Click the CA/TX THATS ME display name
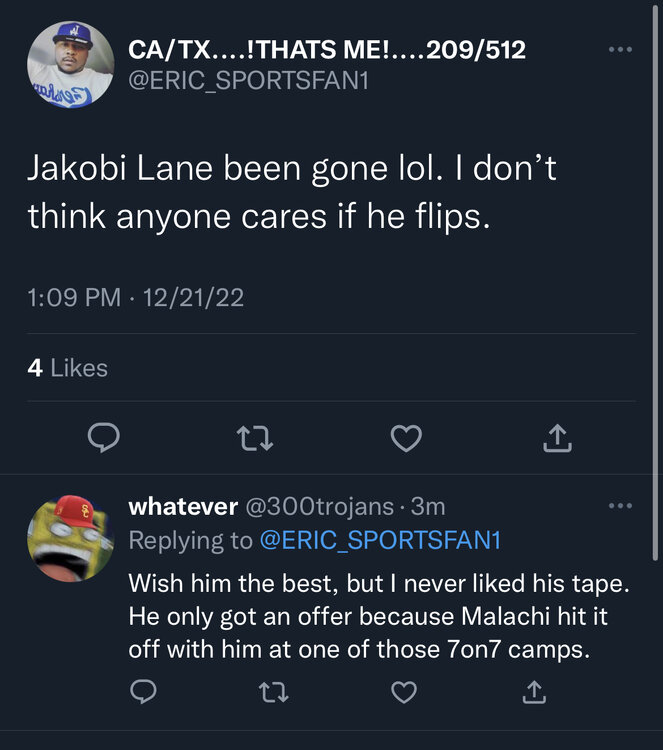This screenshot has height=750, width=663. pos(327,49)
